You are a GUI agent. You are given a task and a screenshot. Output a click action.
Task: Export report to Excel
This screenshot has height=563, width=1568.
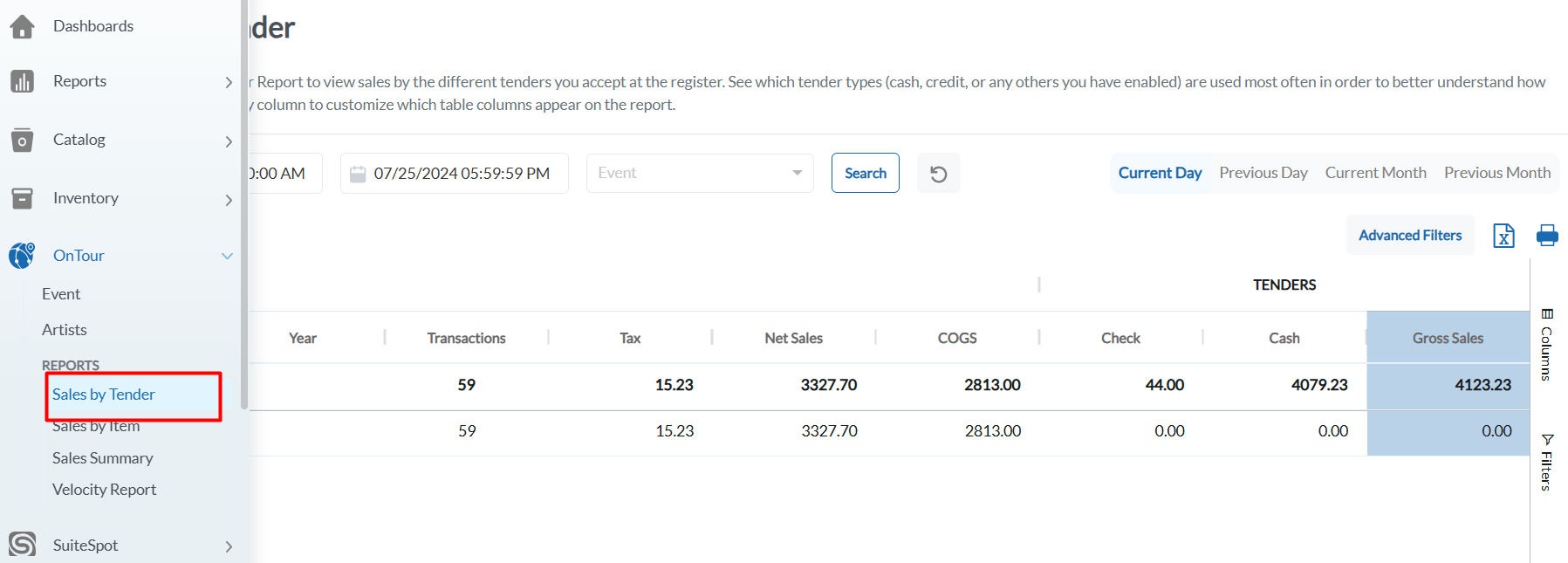pos(1503,236)
